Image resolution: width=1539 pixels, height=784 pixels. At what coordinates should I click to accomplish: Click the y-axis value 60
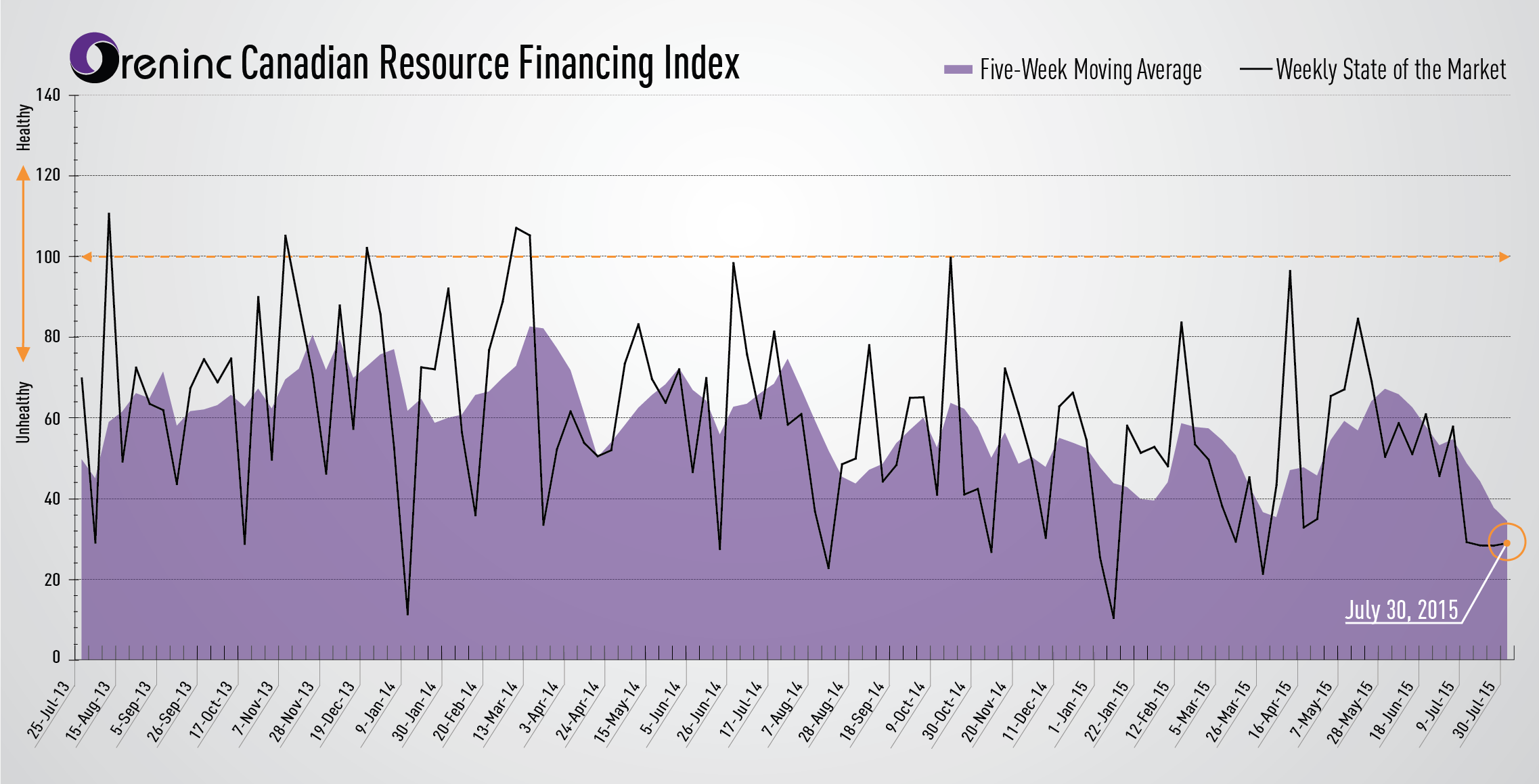click(52, 418)
